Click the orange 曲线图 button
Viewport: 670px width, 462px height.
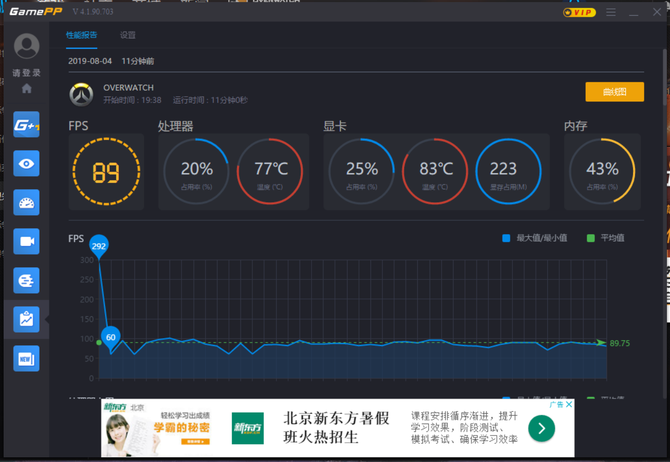point(614,92)
